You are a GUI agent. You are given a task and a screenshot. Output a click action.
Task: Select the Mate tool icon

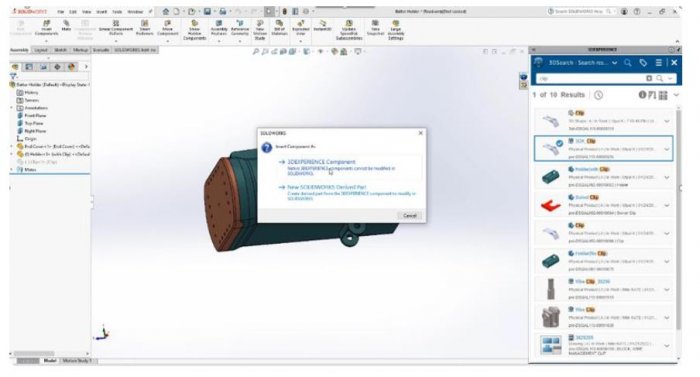[x=66, y=23]
